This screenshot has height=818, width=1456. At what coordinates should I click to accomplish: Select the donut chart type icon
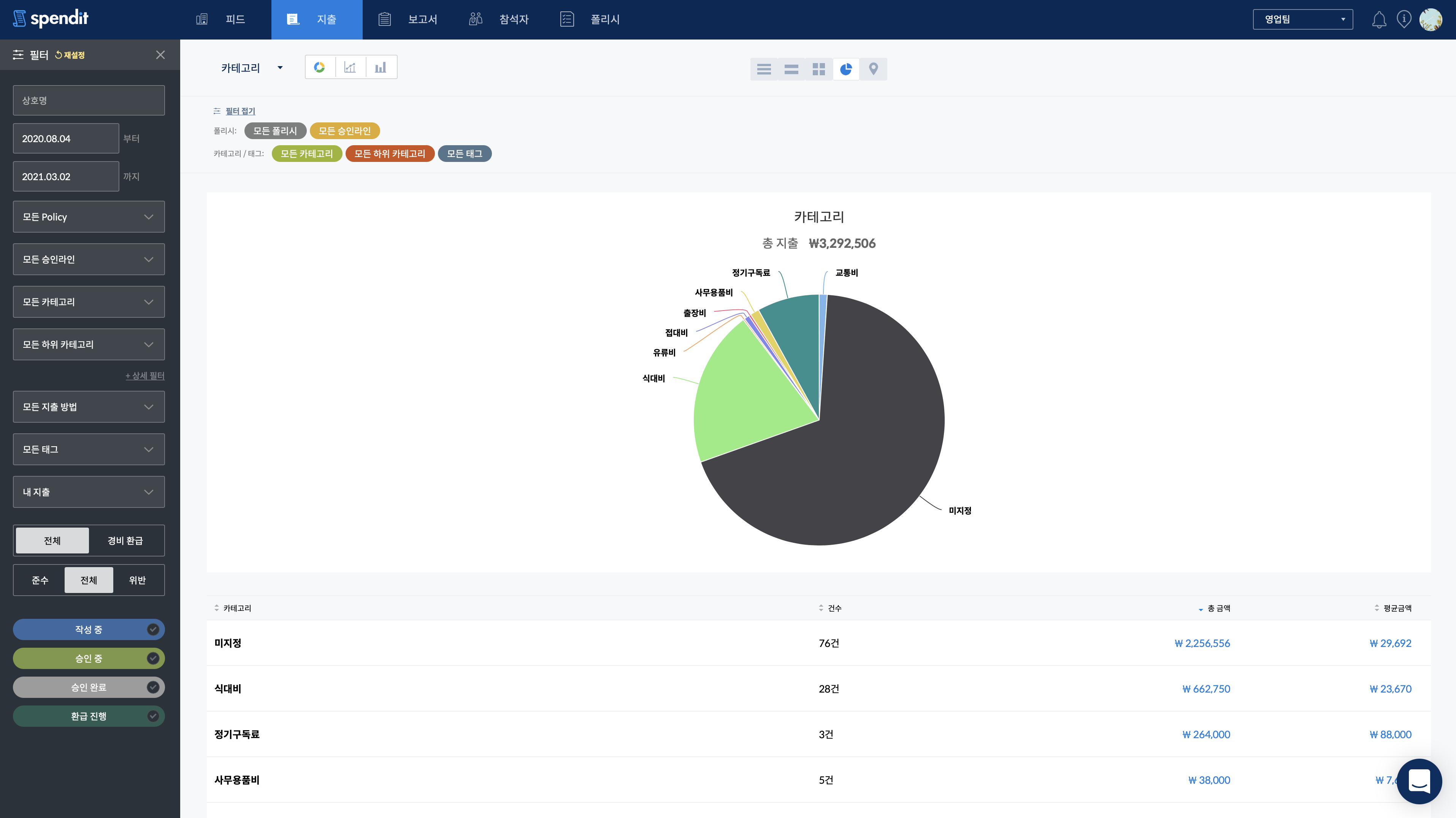[319, 67]
